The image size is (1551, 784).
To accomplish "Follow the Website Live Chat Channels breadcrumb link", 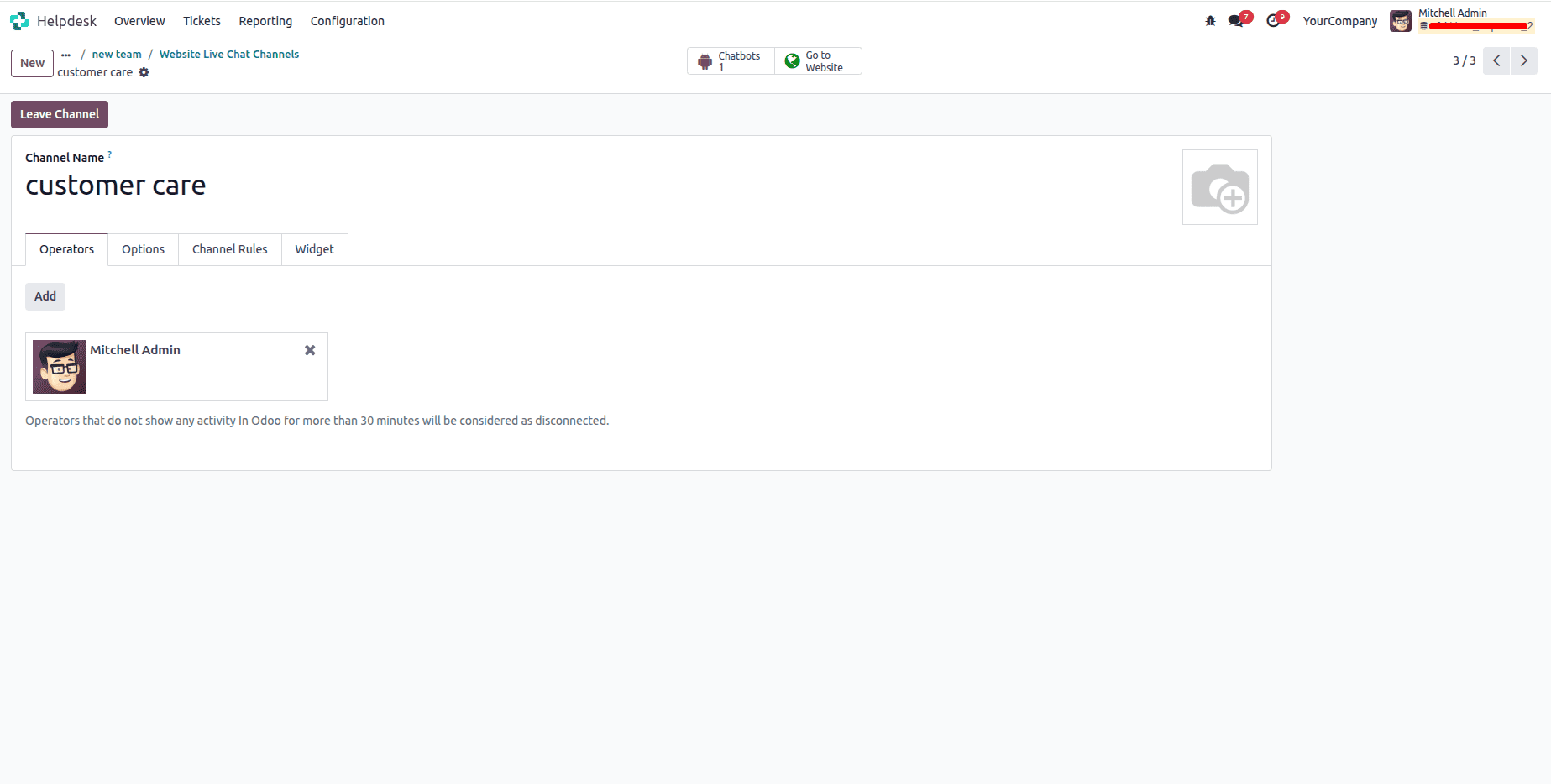I will pos(229,54).
